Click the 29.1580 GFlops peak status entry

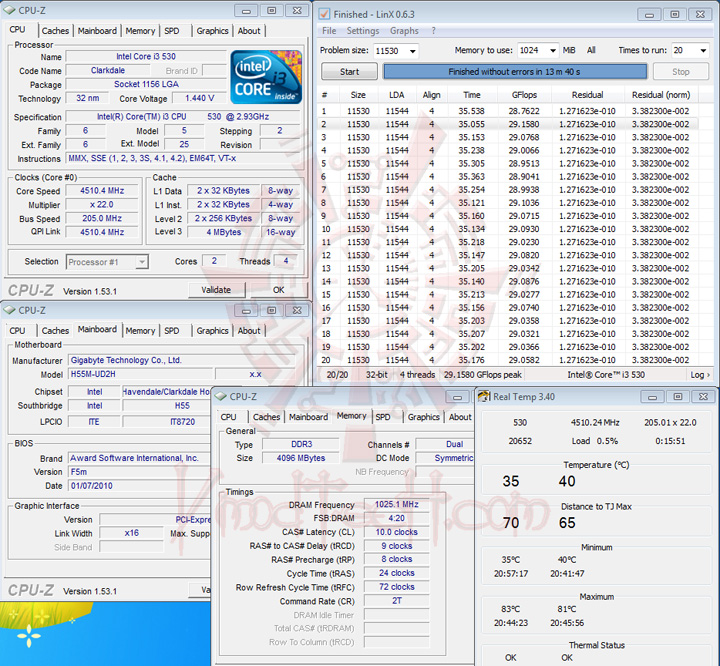(x=483, y=375)
